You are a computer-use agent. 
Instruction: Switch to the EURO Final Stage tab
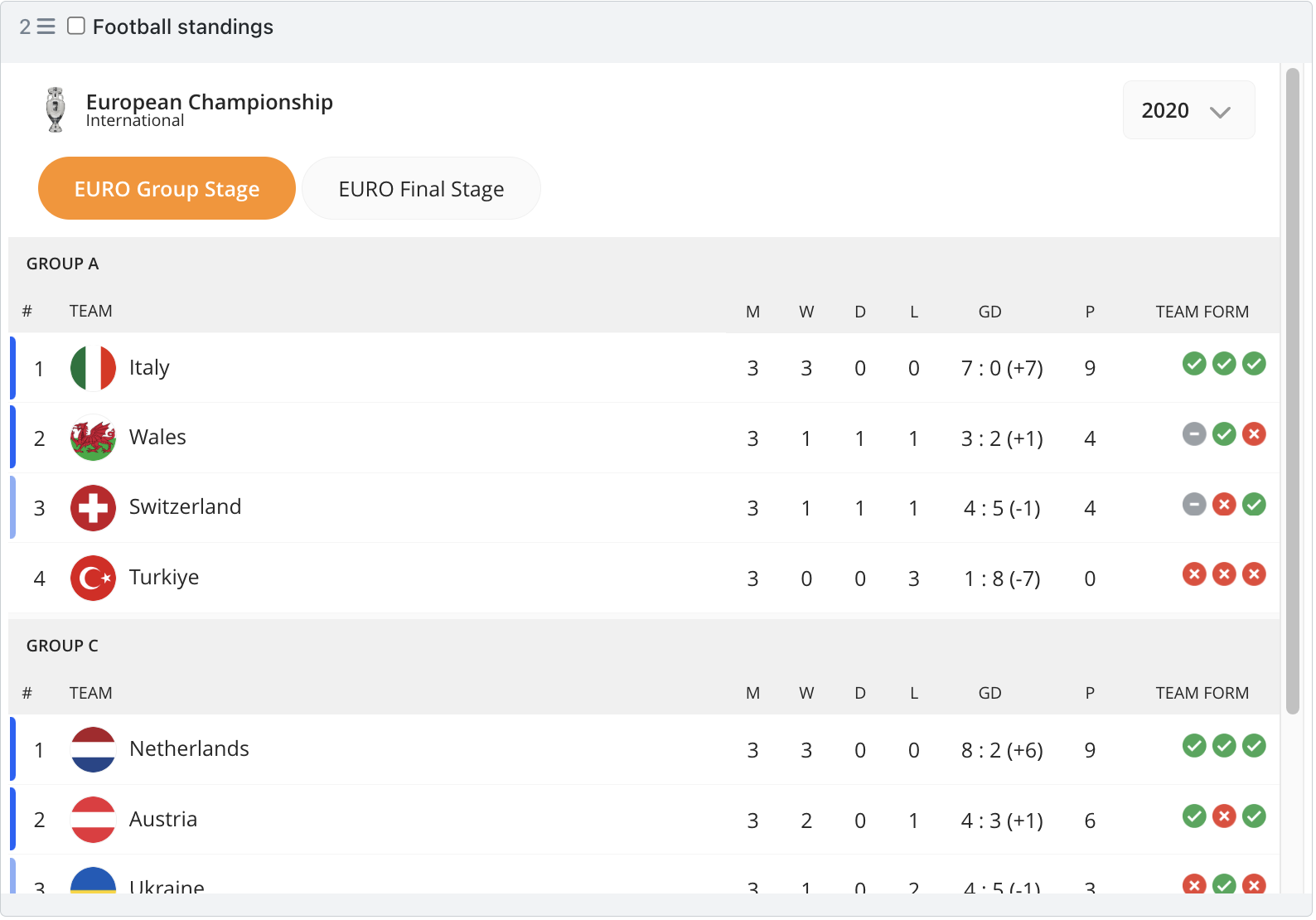[421, 189]
